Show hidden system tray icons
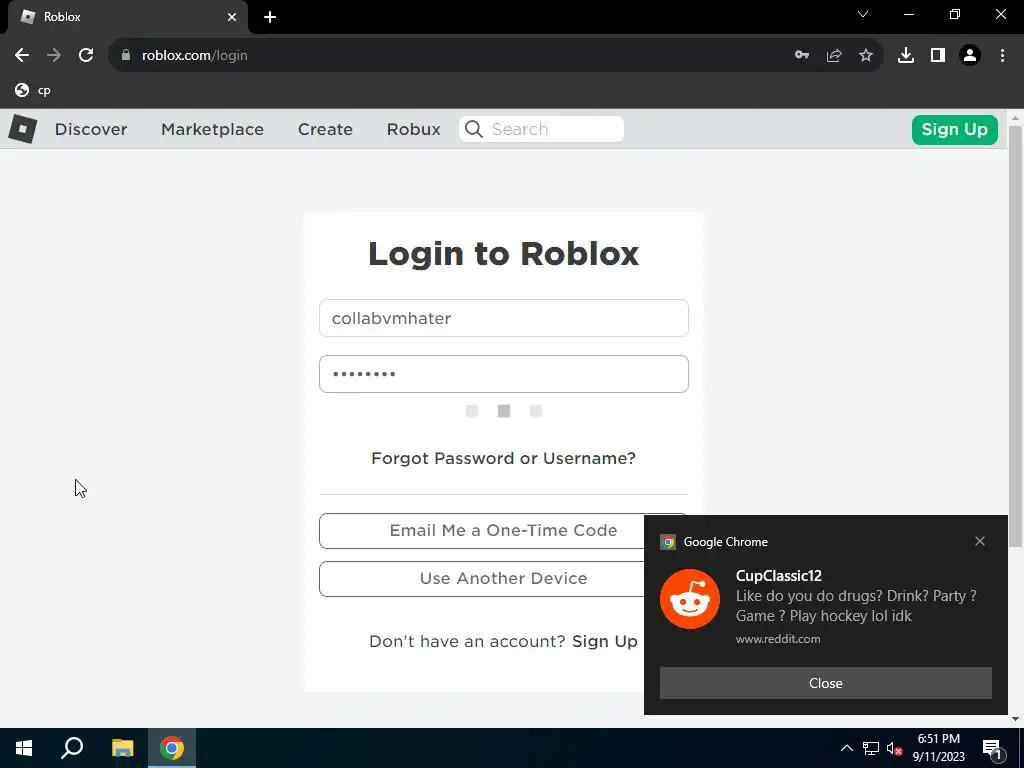 point(846,748)
